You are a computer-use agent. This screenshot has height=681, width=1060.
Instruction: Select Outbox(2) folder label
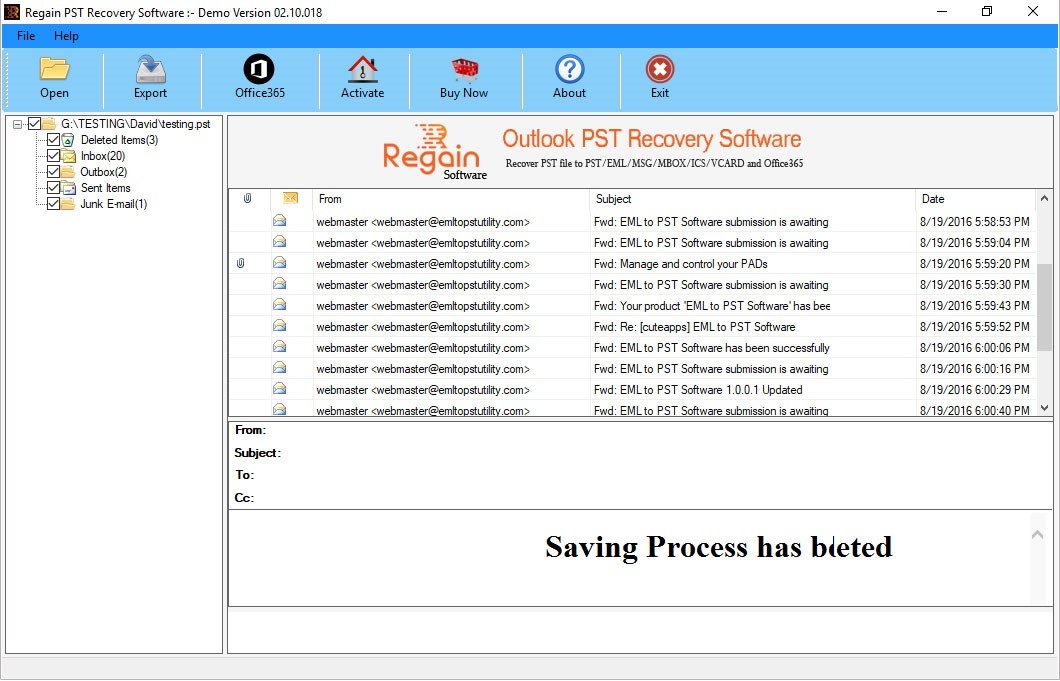pyautogui.click(x=103, y=172)
